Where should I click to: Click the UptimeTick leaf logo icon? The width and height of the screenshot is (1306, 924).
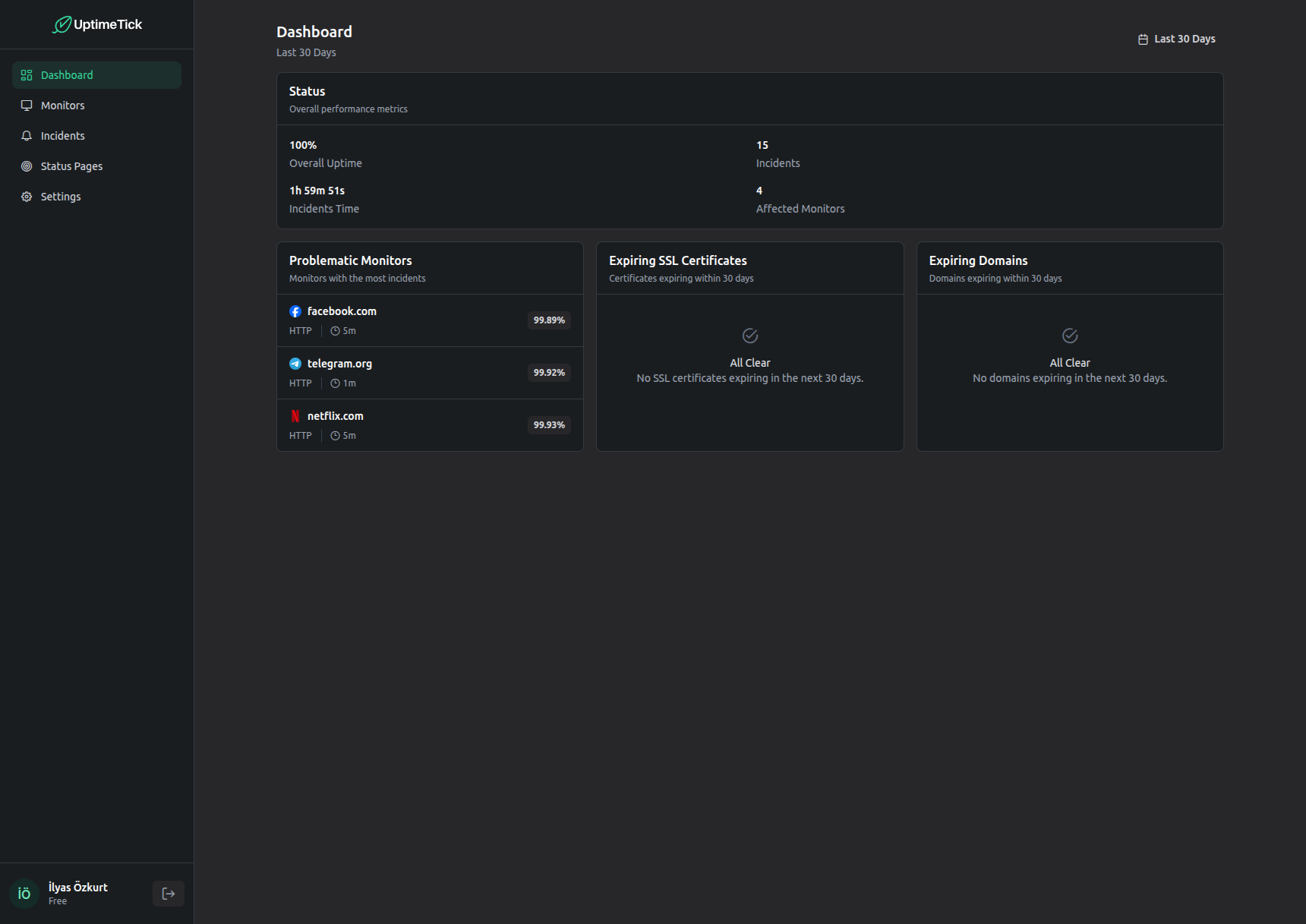pos(62,25)
